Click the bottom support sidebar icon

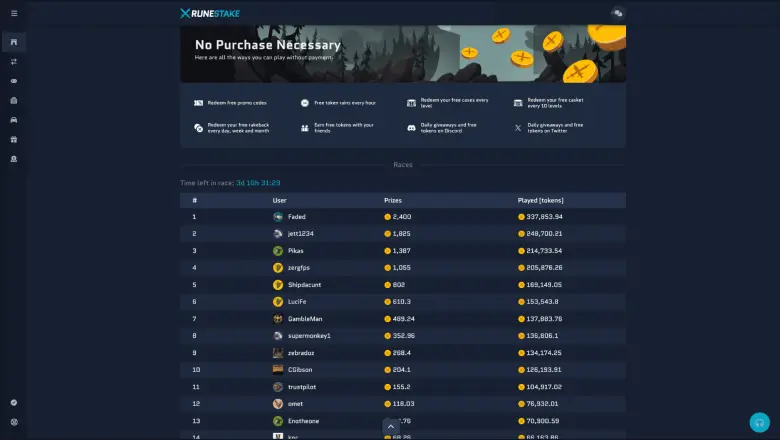click(14, 422)
